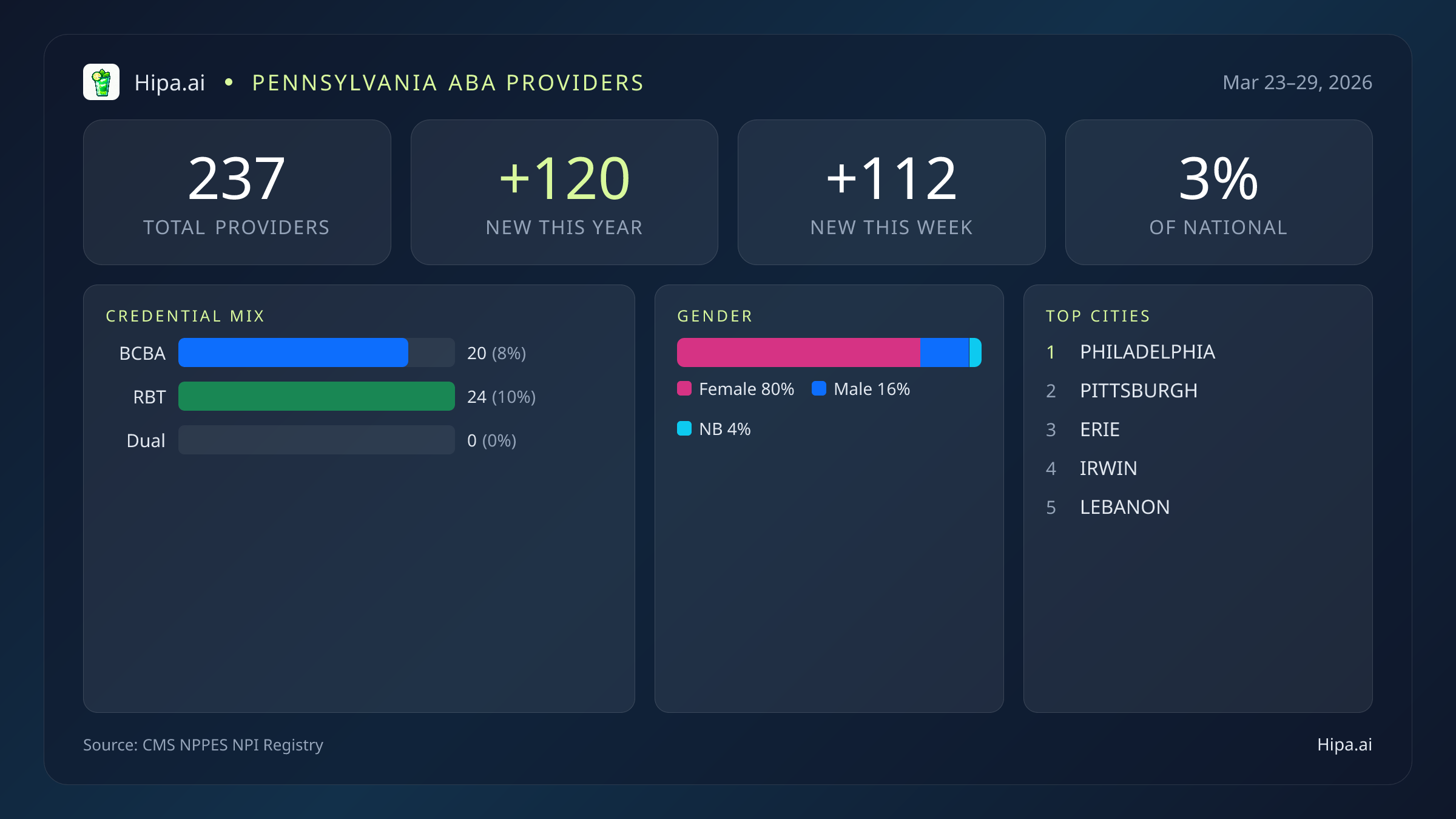Select the Male legend swatch

click(820, 388)
